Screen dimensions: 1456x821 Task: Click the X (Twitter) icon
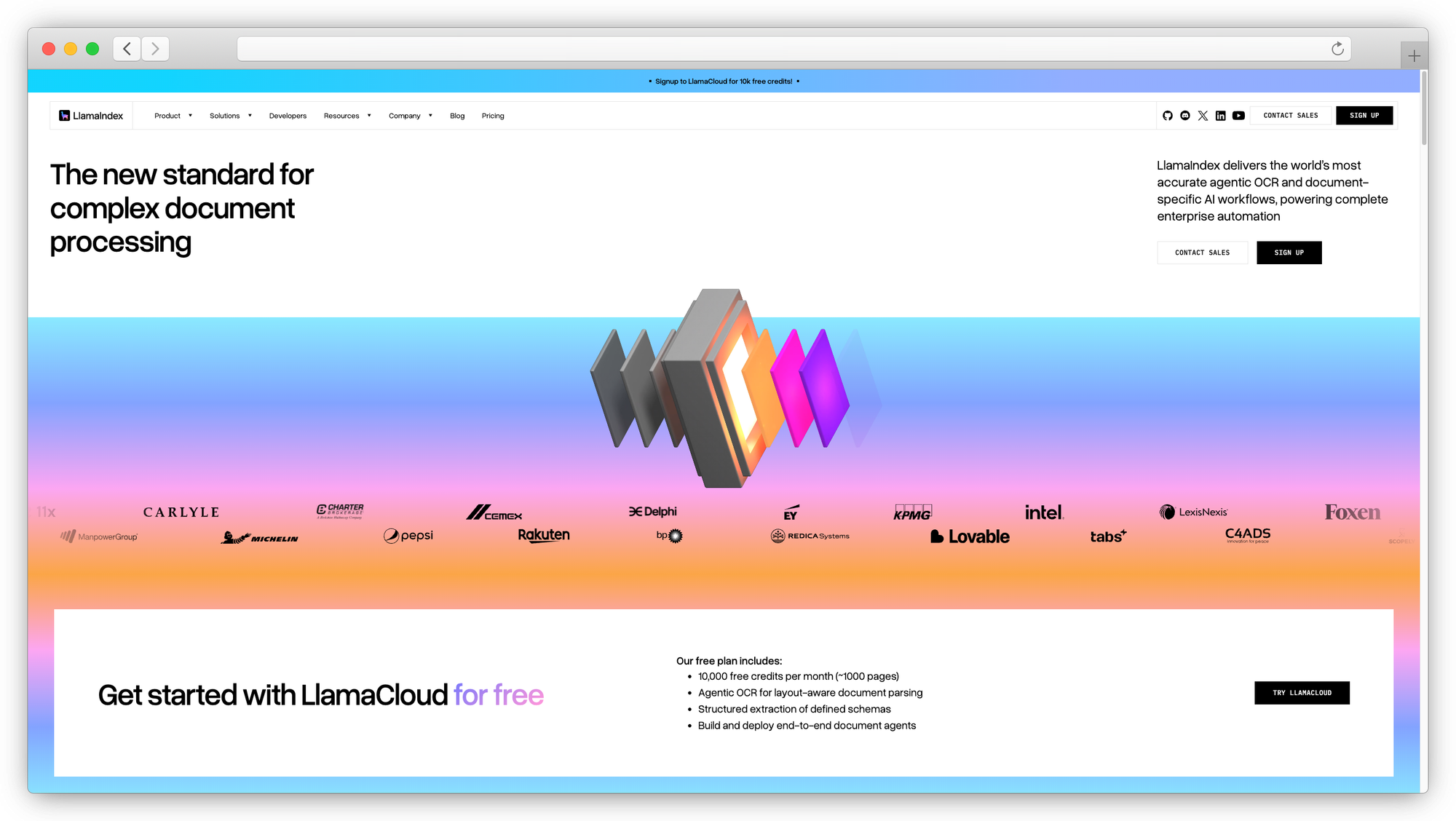(x=1203, y=116)
